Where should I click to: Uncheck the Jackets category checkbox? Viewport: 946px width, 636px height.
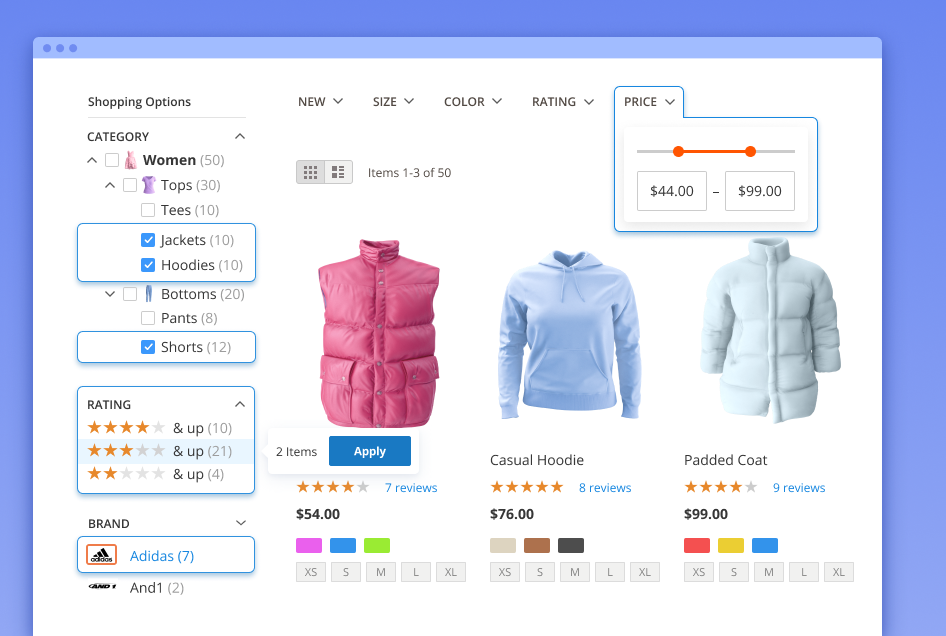[148, 240]
